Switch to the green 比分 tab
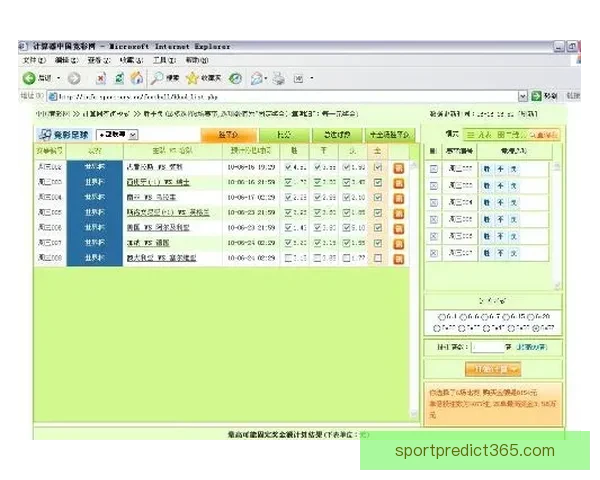Viewport: 600px width, 480px height. click(284, 135)
